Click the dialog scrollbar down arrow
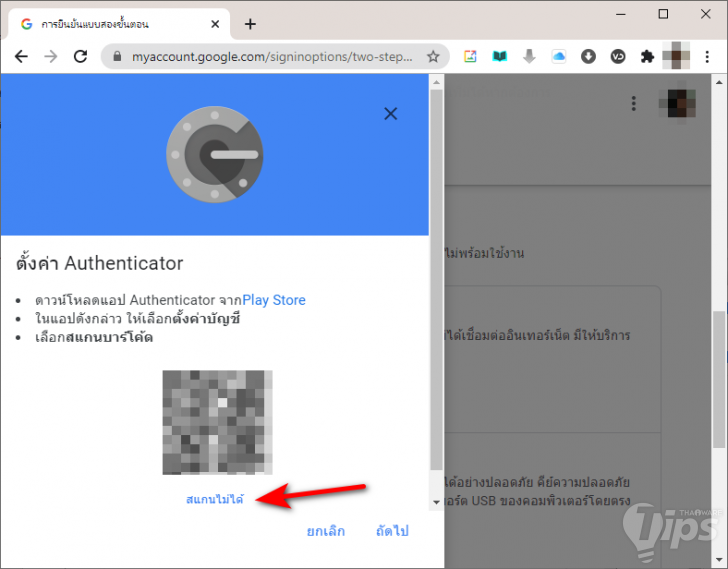Screen dimensions: 728x569 (436, 502)
